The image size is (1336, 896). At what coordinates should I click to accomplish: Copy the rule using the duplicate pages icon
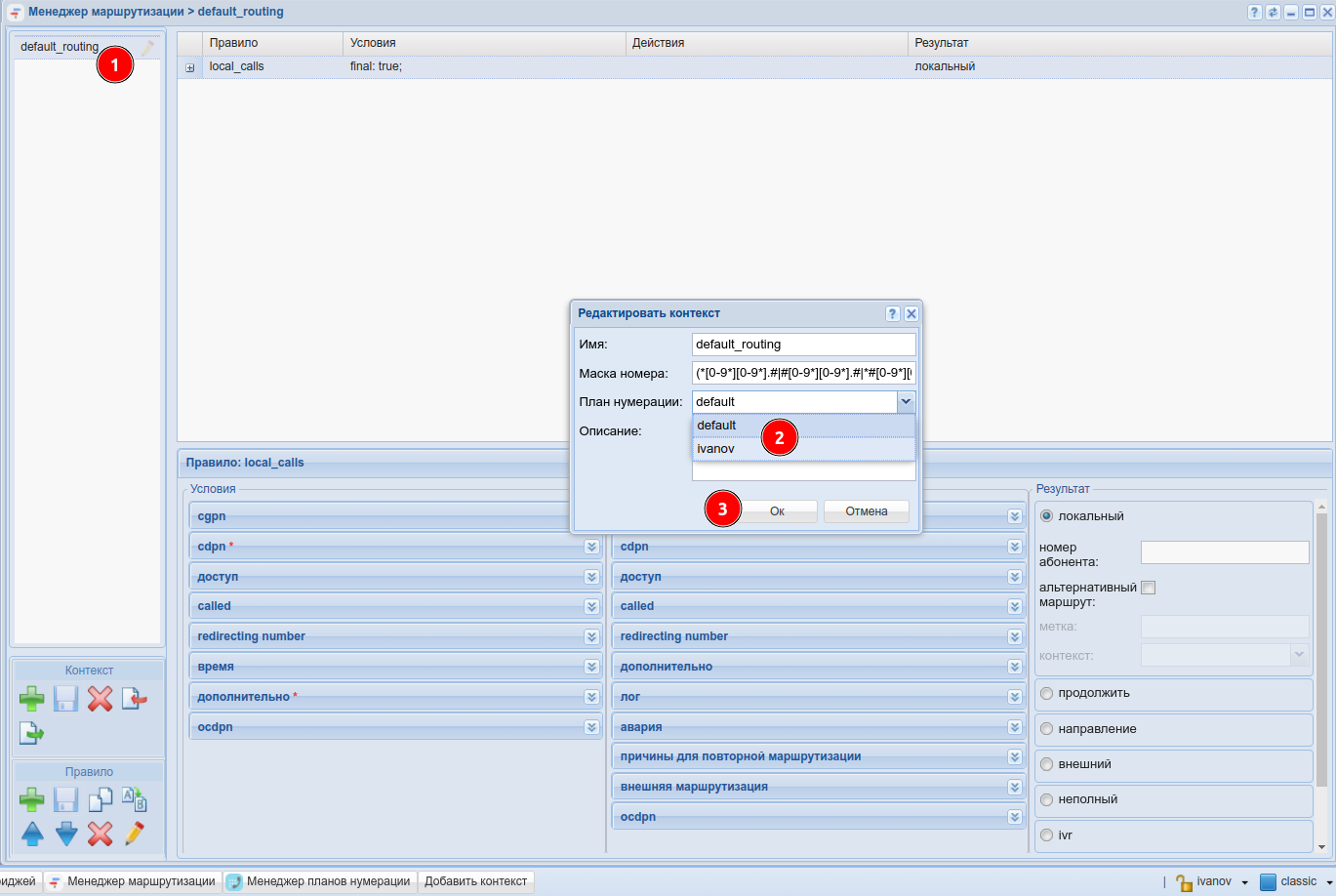pyautogui.click(x=100, y=800)
